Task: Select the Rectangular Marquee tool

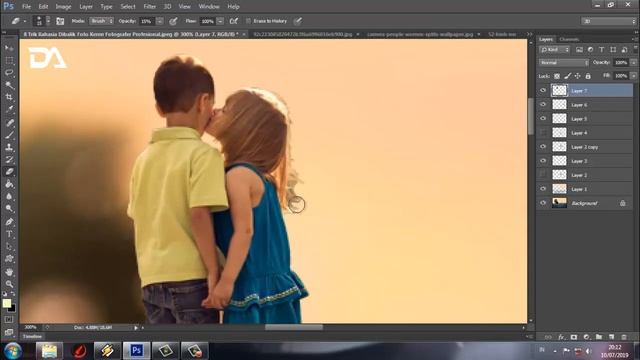Action: pos(9,60)
